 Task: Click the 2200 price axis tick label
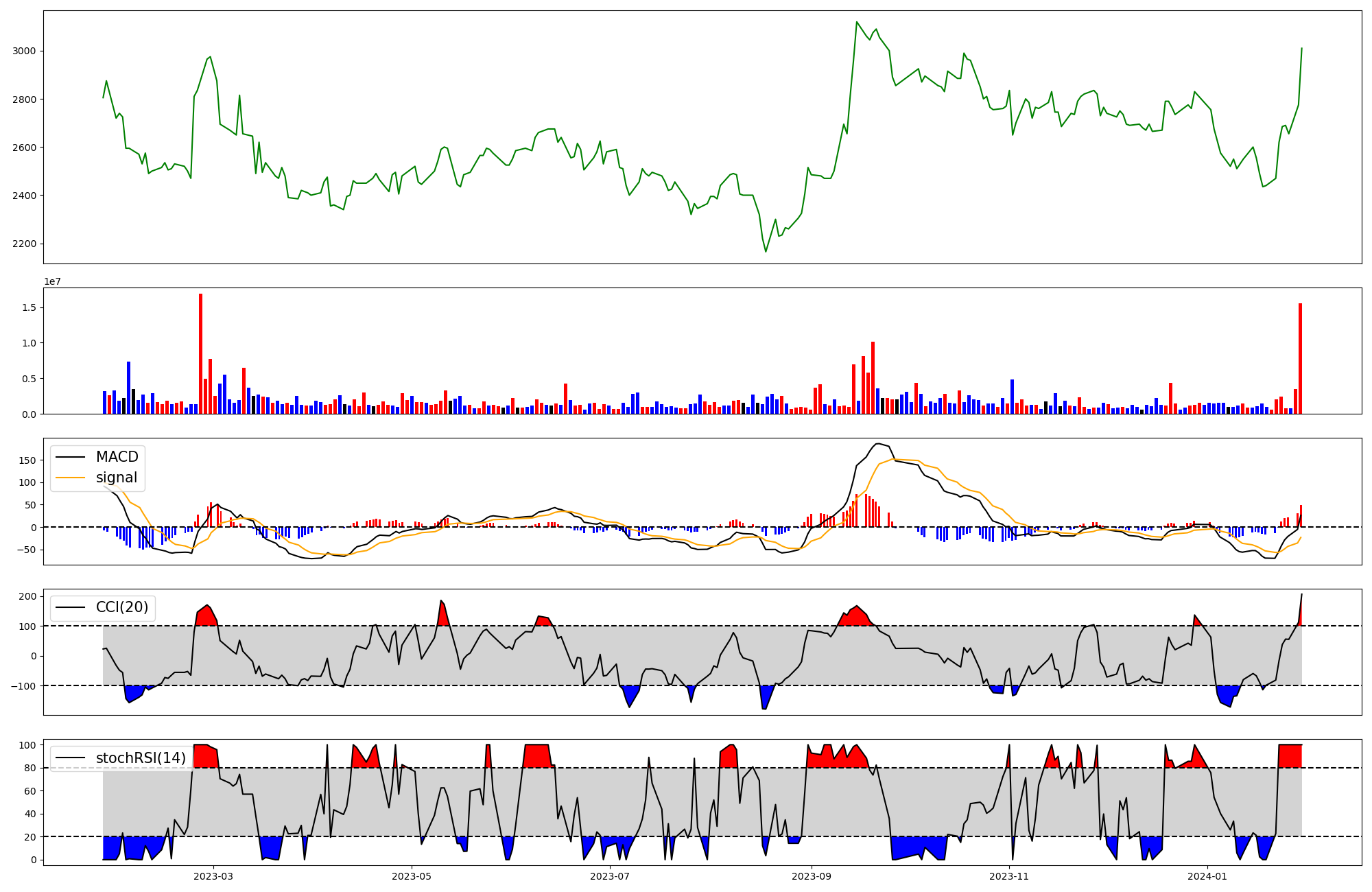click(24, 244)
